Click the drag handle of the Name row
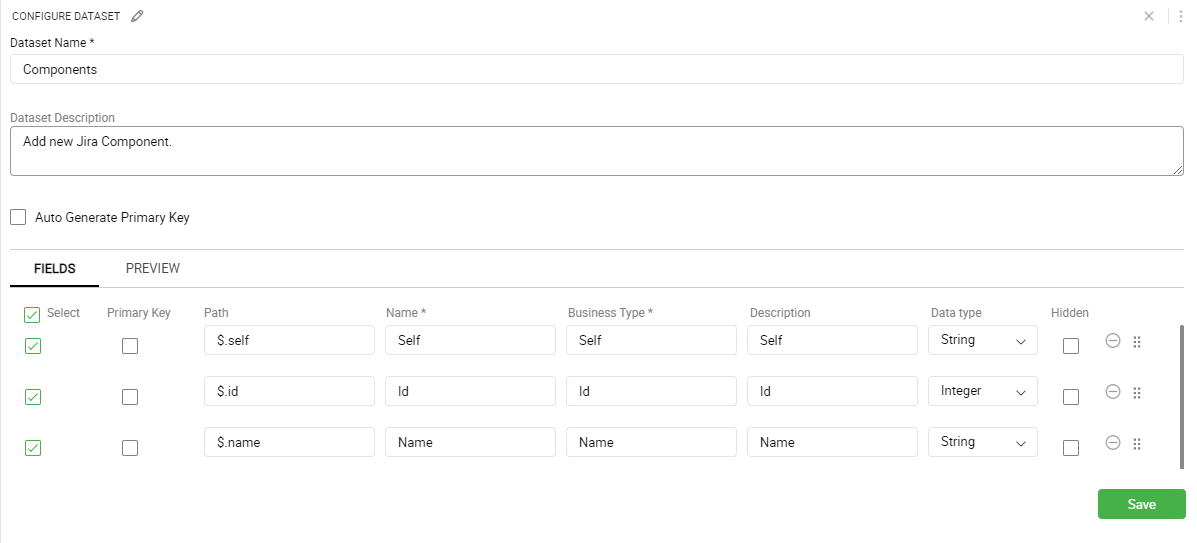1197x543 pixels. click(x=1137, y=444)
